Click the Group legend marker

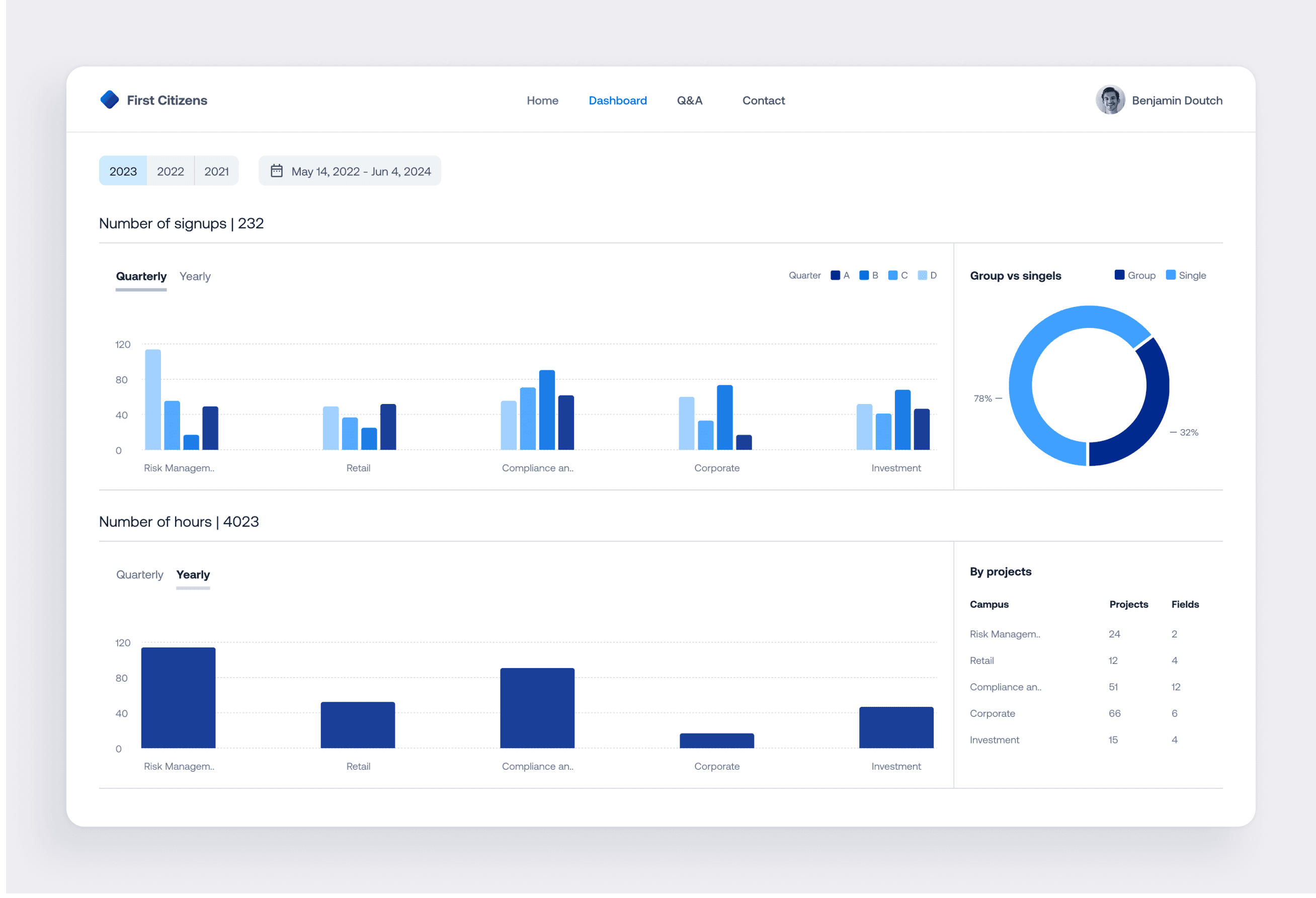point(1119,275)
